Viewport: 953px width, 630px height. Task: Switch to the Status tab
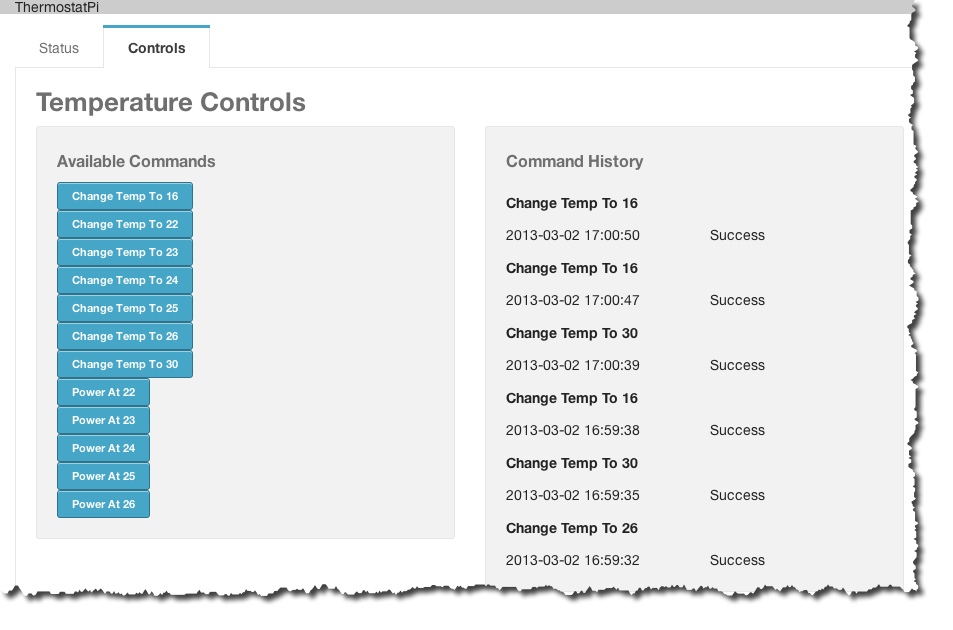click(x=58, y=48)
